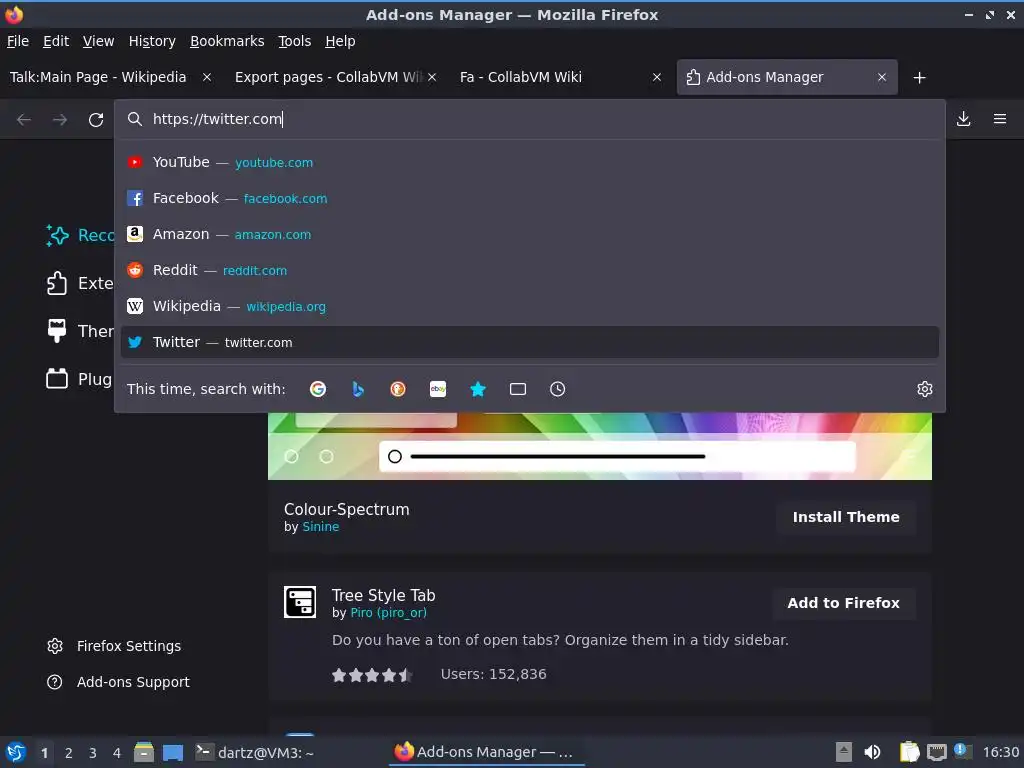The width and height of the screenshot is (1024, 768).
Task: Click the Colour-Spectrum theme preview image
Action: pyautogui.click(x=600, y=446)
